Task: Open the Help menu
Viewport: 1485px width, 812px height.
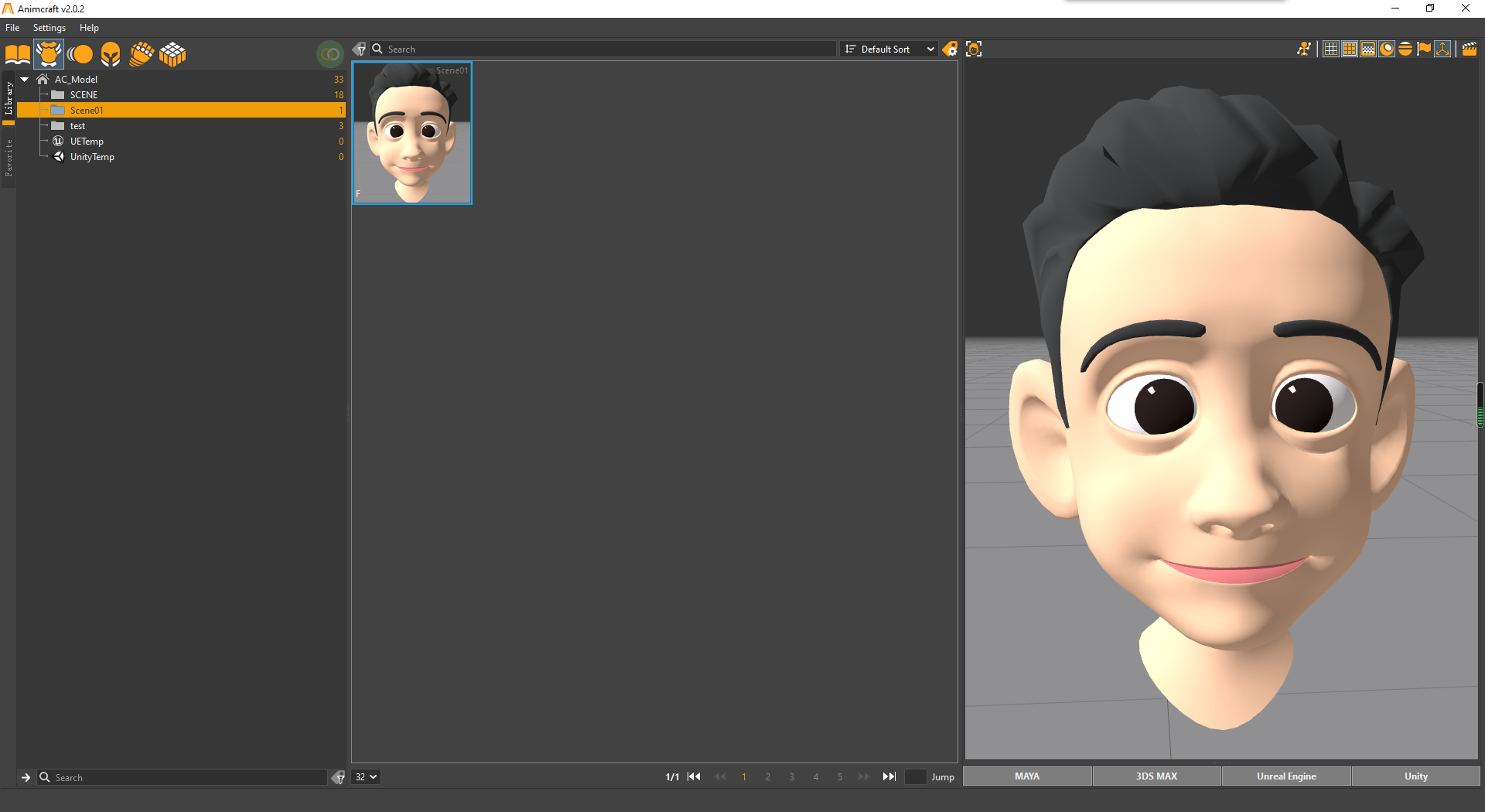Action: click(89, 27)
